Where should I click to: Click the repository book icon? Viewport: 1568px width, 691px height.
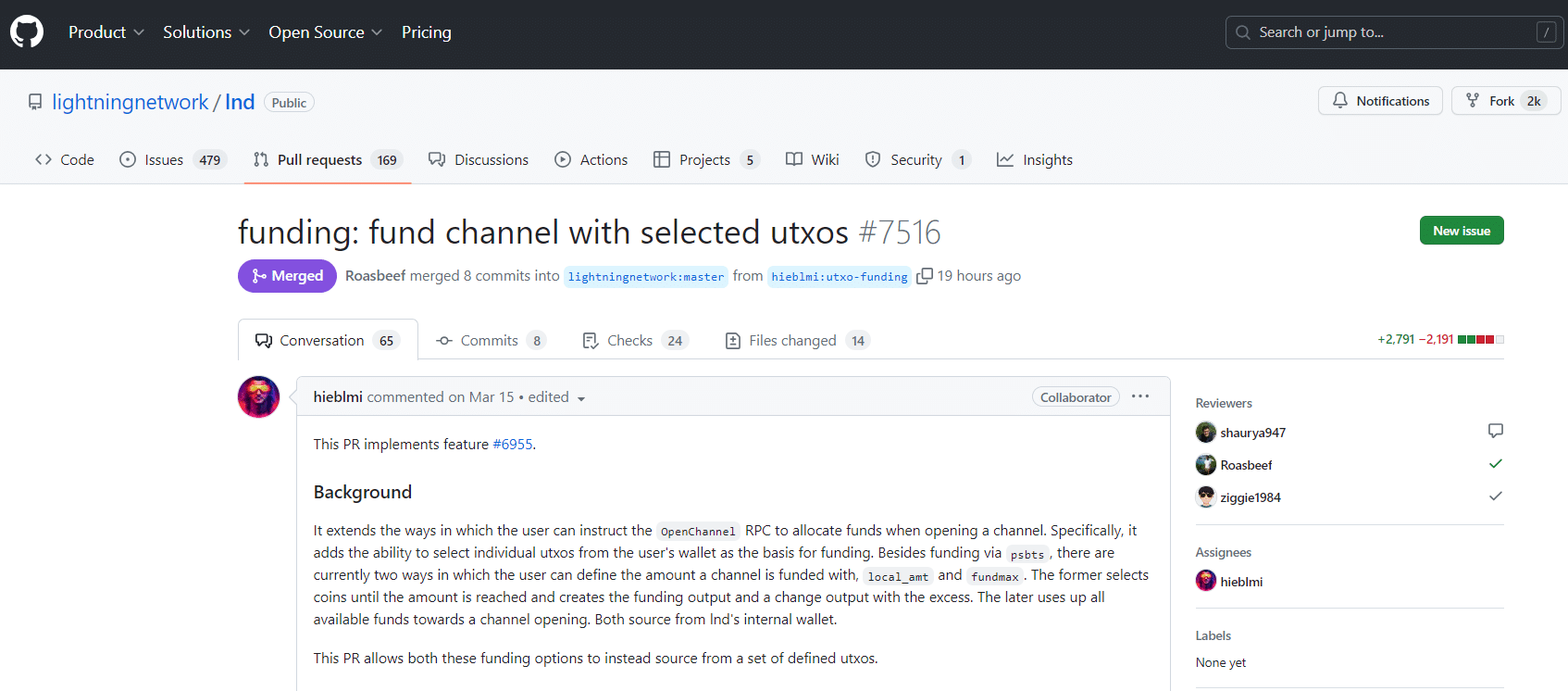35,102
